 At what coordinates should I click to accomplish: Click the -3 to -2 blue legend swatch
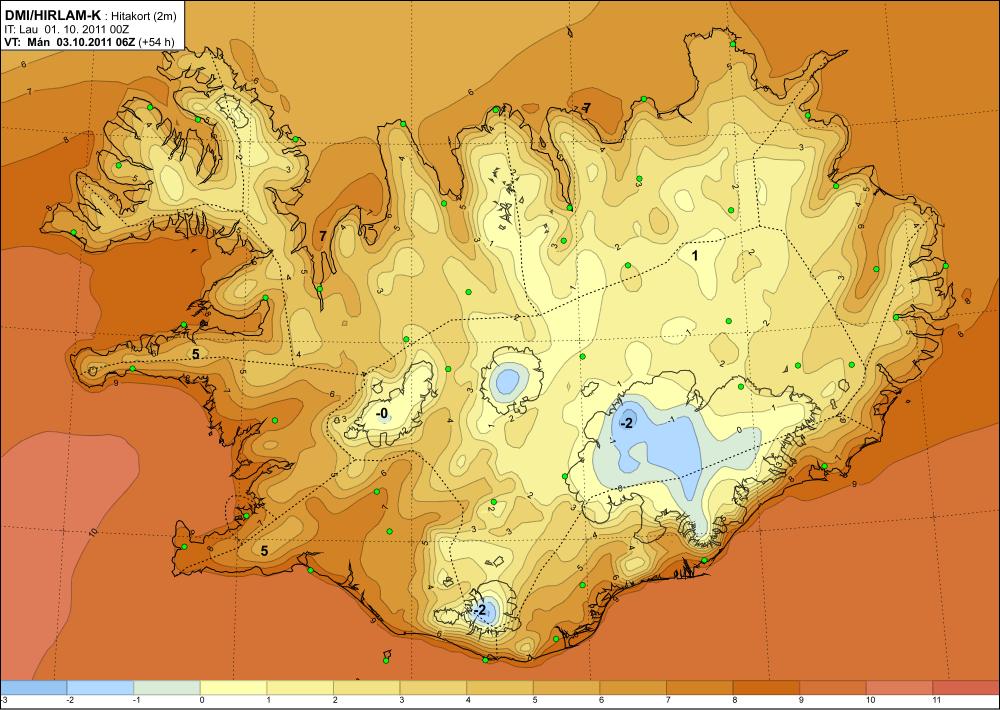pyautogui.click(x=33, y=688)
